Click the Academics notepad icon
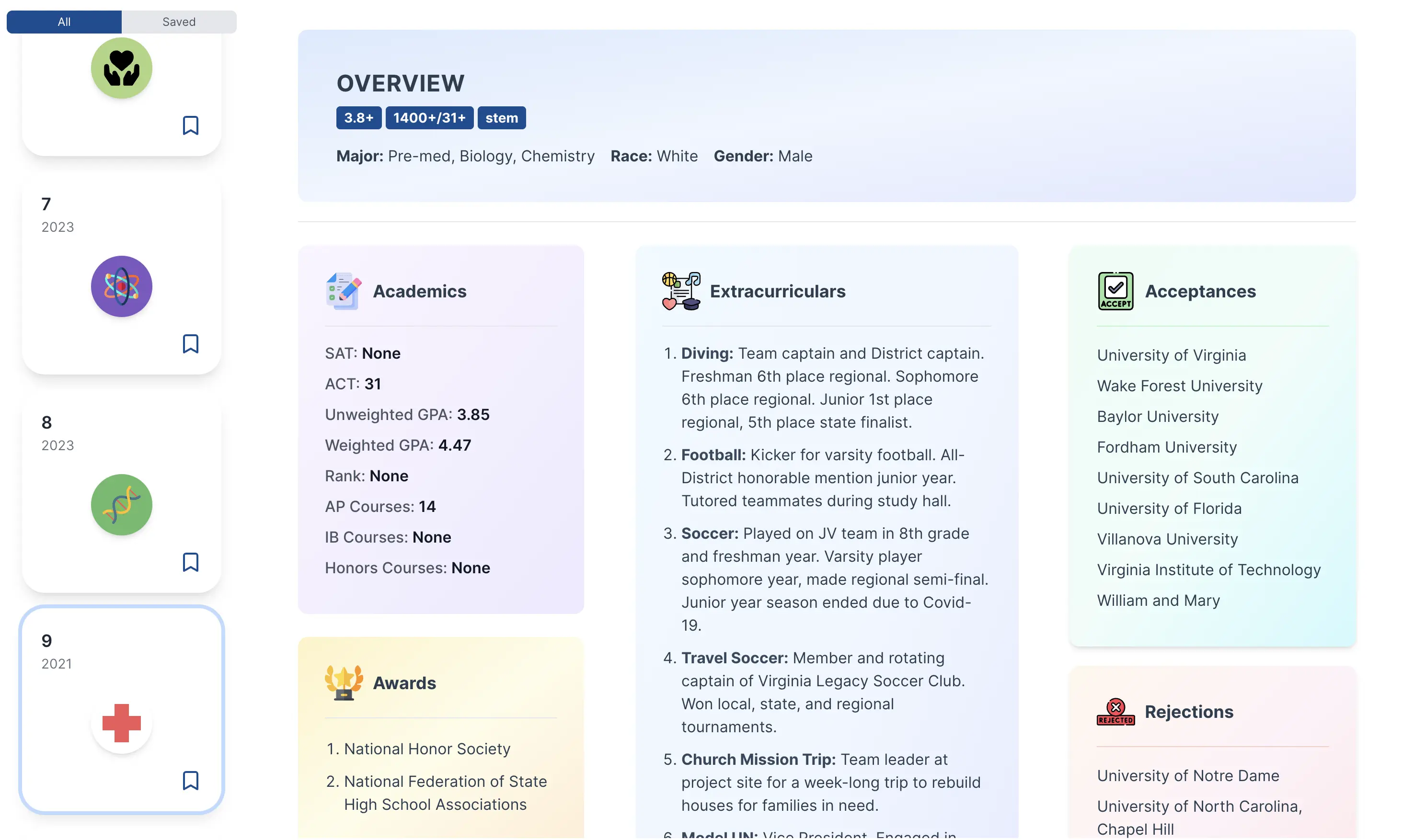Viewport: 1402px width, 840px height. pyautogui.click(x=343, y=290)
